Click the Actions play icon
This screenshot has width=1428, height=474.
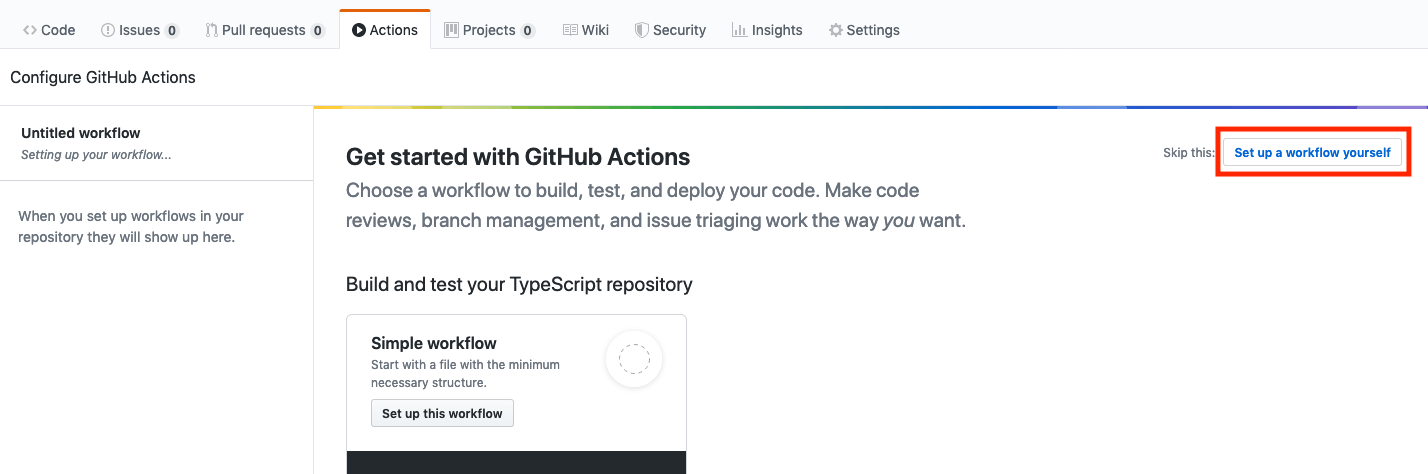click(x=359, y=30)
